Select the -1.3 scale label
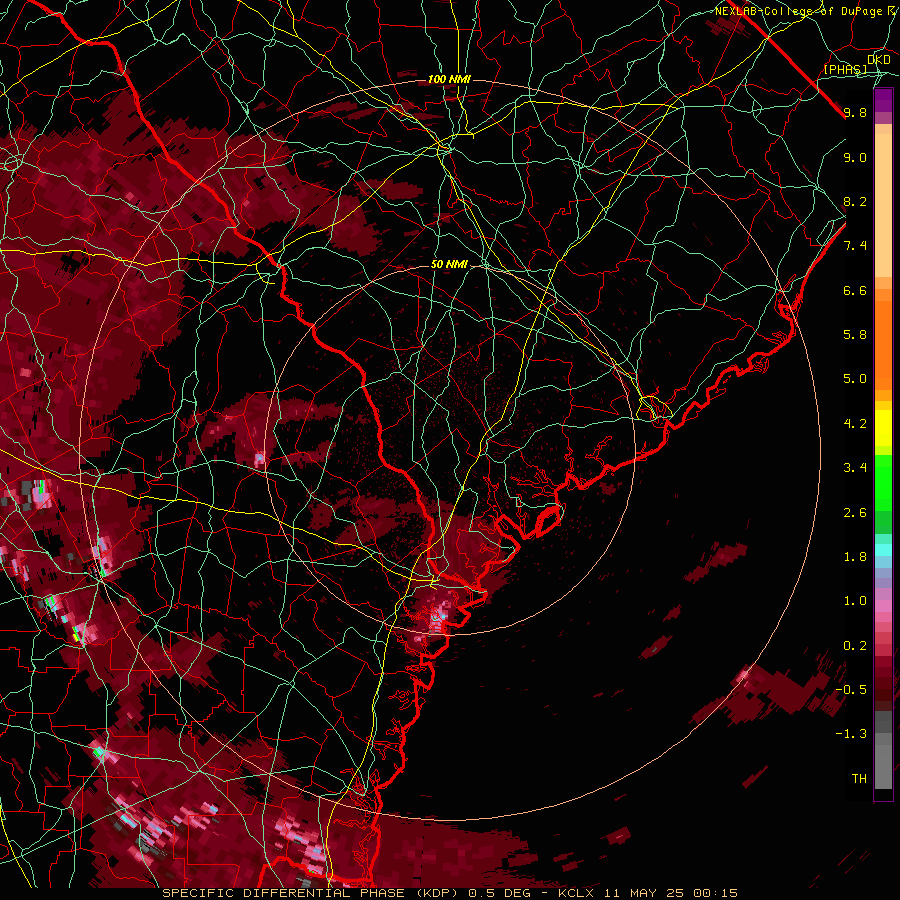The width and height of the screenshot is (900, 900). [851, 734]
